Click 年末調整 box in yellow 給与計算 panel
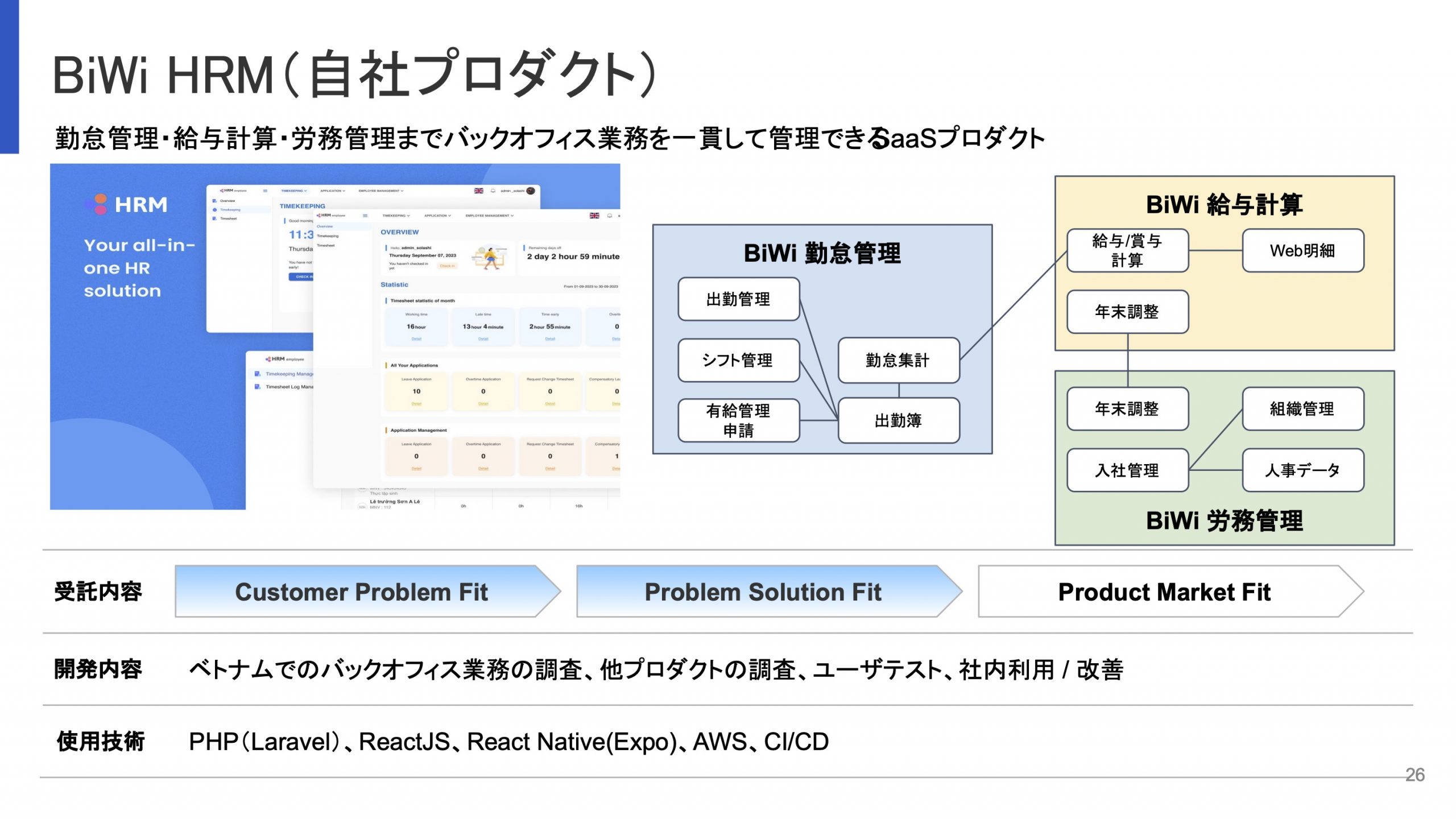Image resolution: width=1456 pixels, height=819 pixels. coord(1127,312)
